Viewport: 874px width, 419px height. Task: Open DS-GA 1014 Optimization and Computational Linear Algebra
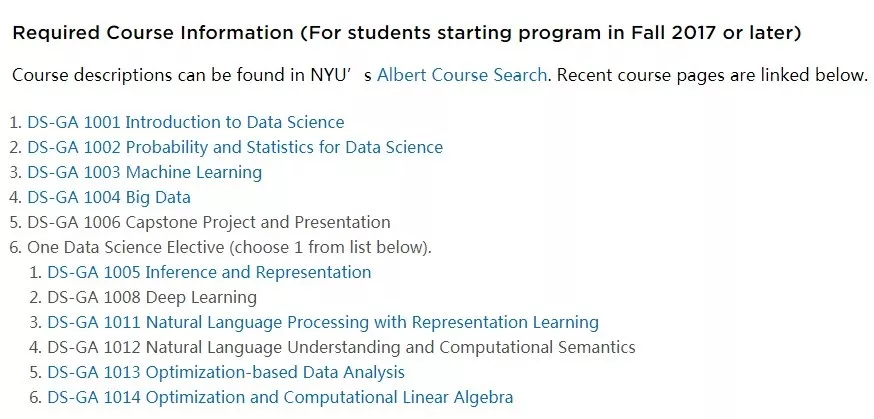(x=280, y=397)
